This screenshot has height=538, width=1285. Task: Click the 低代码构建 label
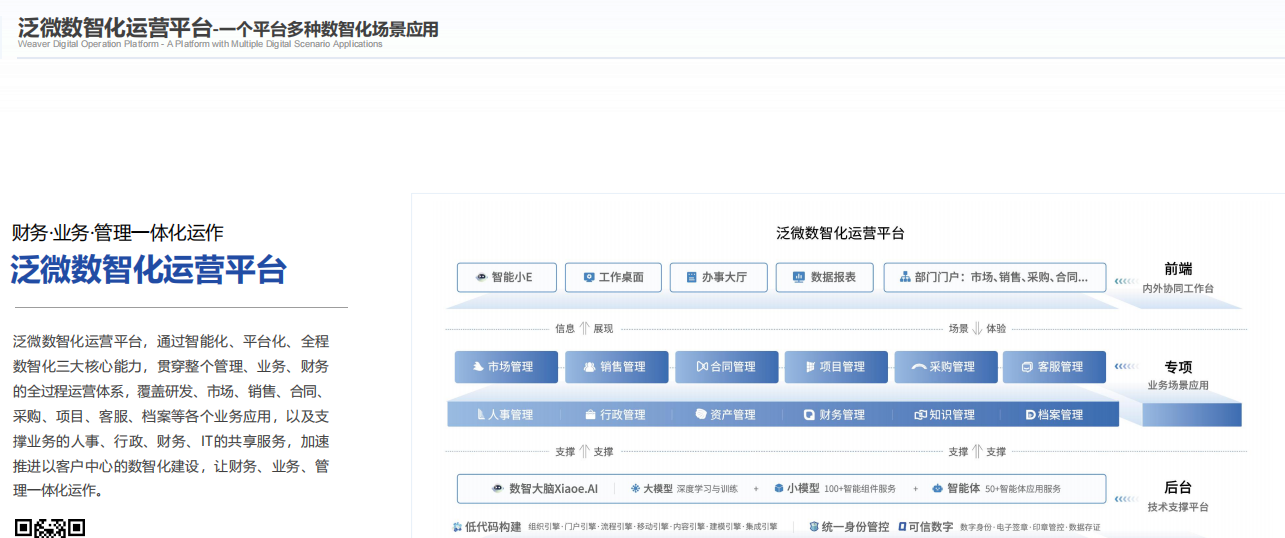pyautogui.click(x=494, y=526)
